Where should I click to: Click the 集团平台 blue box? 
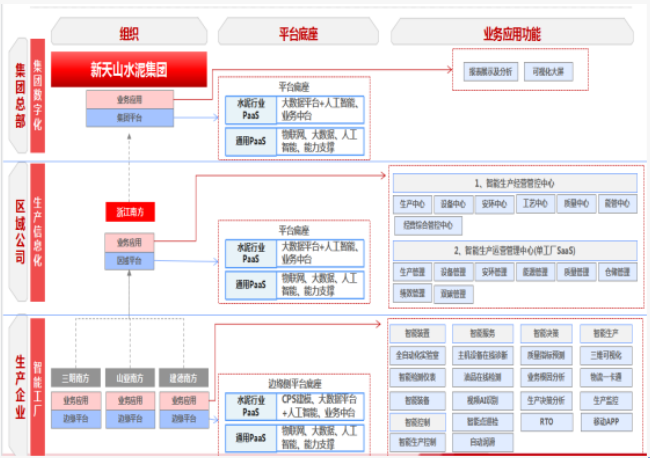point(130,117)
